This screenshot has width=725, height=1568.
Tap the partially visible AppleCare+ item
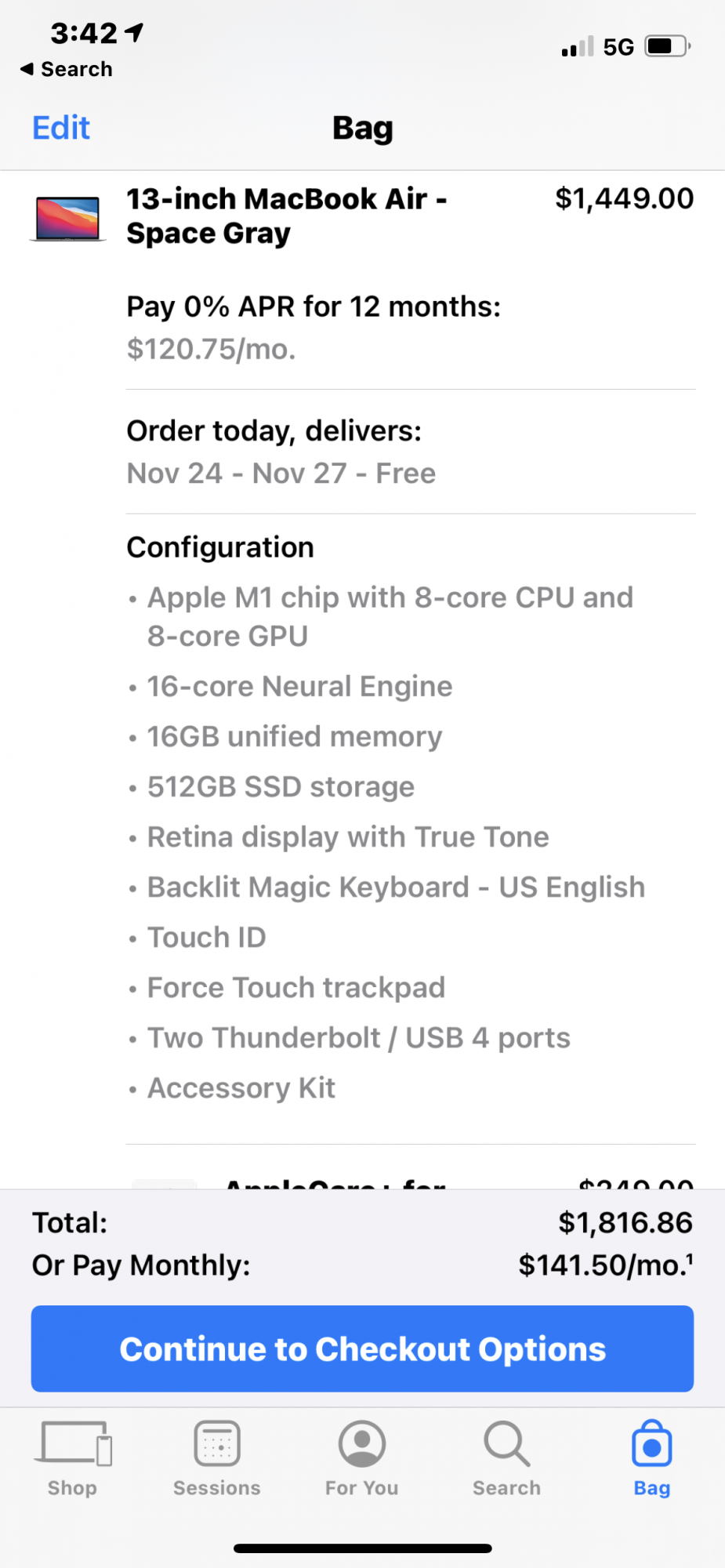click(335, 1181)
